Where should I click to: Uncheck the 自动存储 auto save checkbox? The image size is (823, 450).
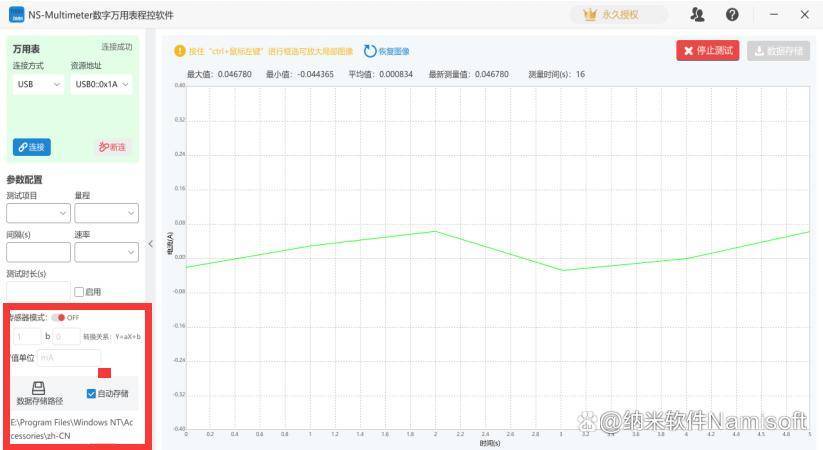91,394
